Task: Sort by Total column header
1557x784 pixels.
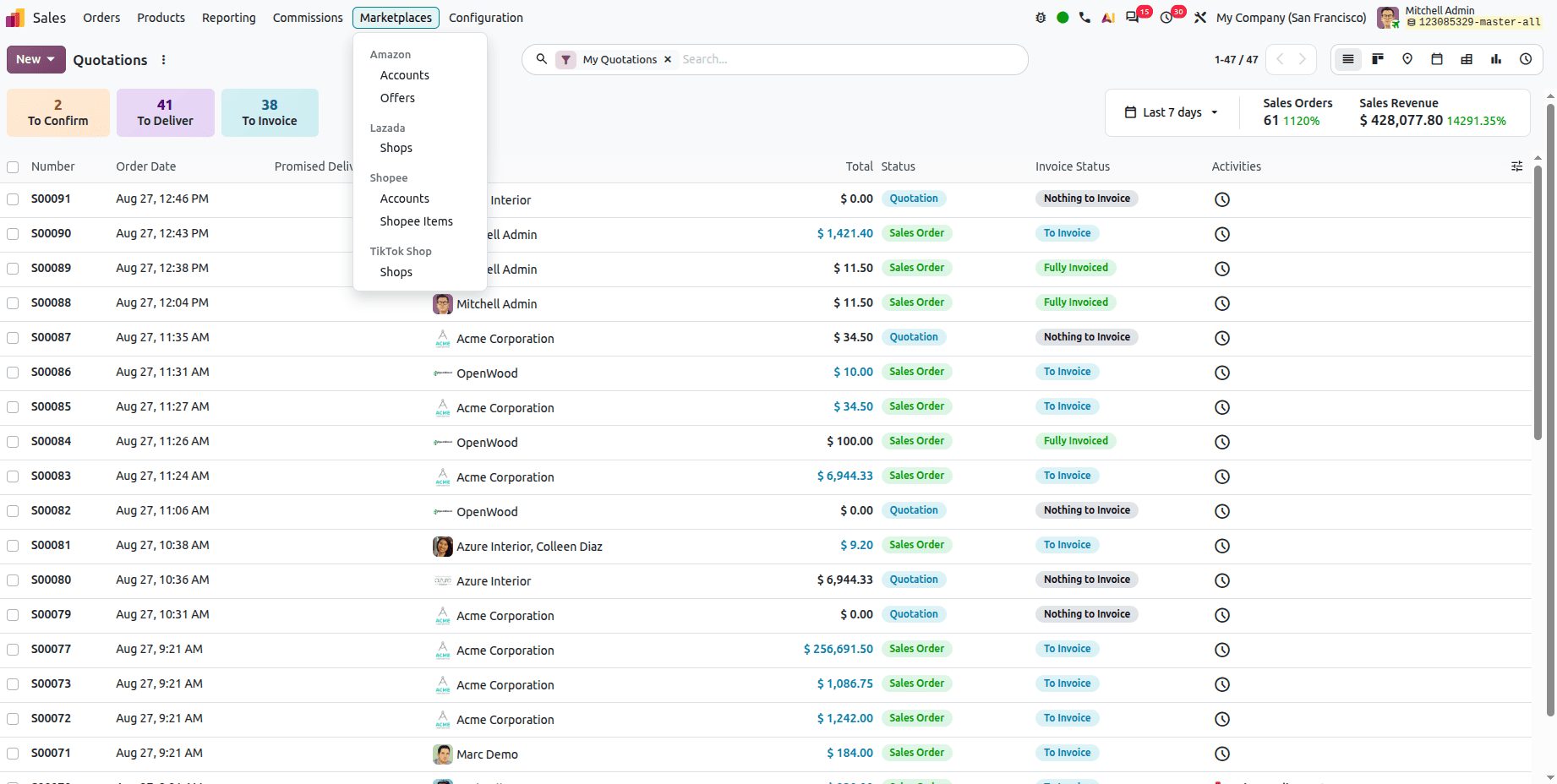Action: tap(860, 166)
